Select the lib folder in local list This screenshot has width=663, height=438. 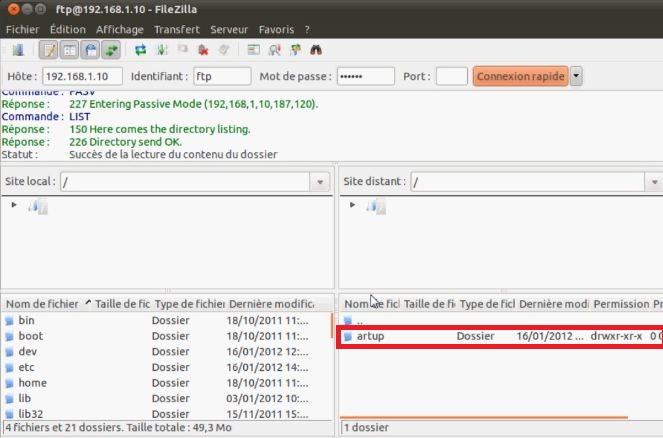[x=166, y=399]
